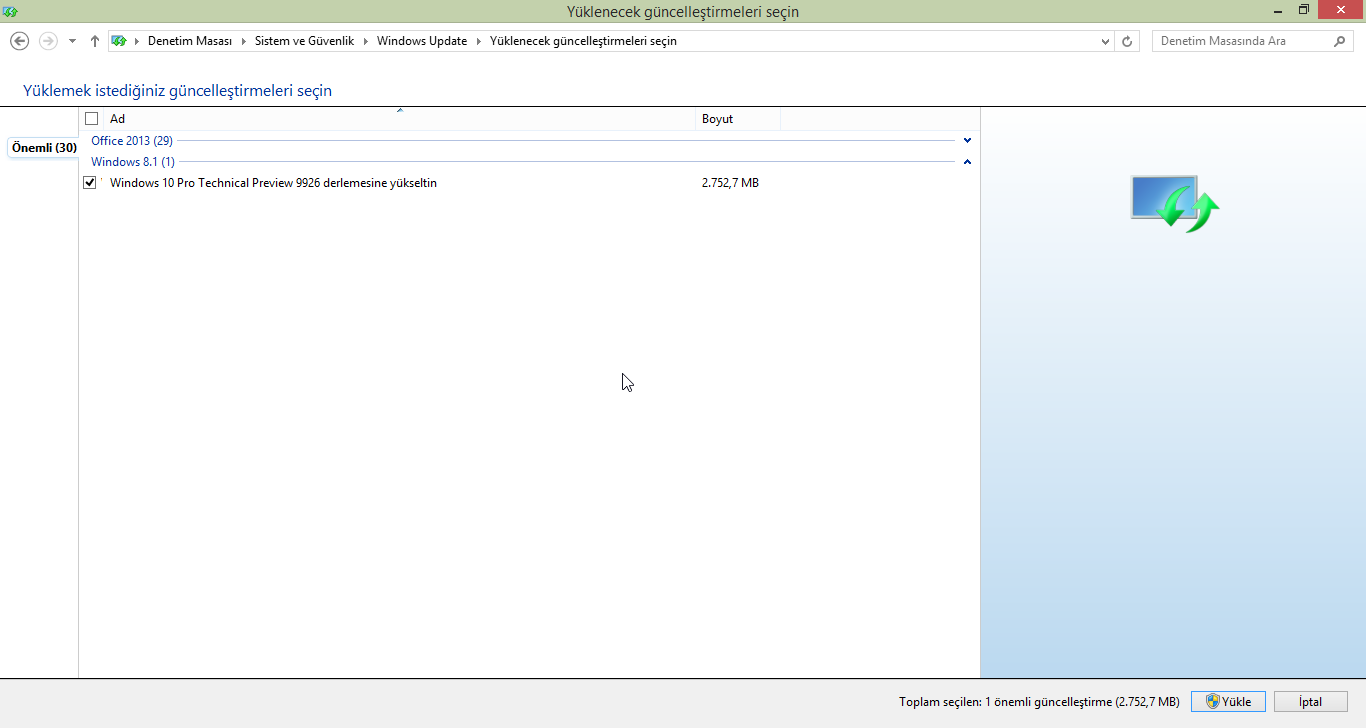Click the Yüklemek istediğiniz güncelleştirmeleri seçin heading
1366x728 pixels.
[177, 91]
